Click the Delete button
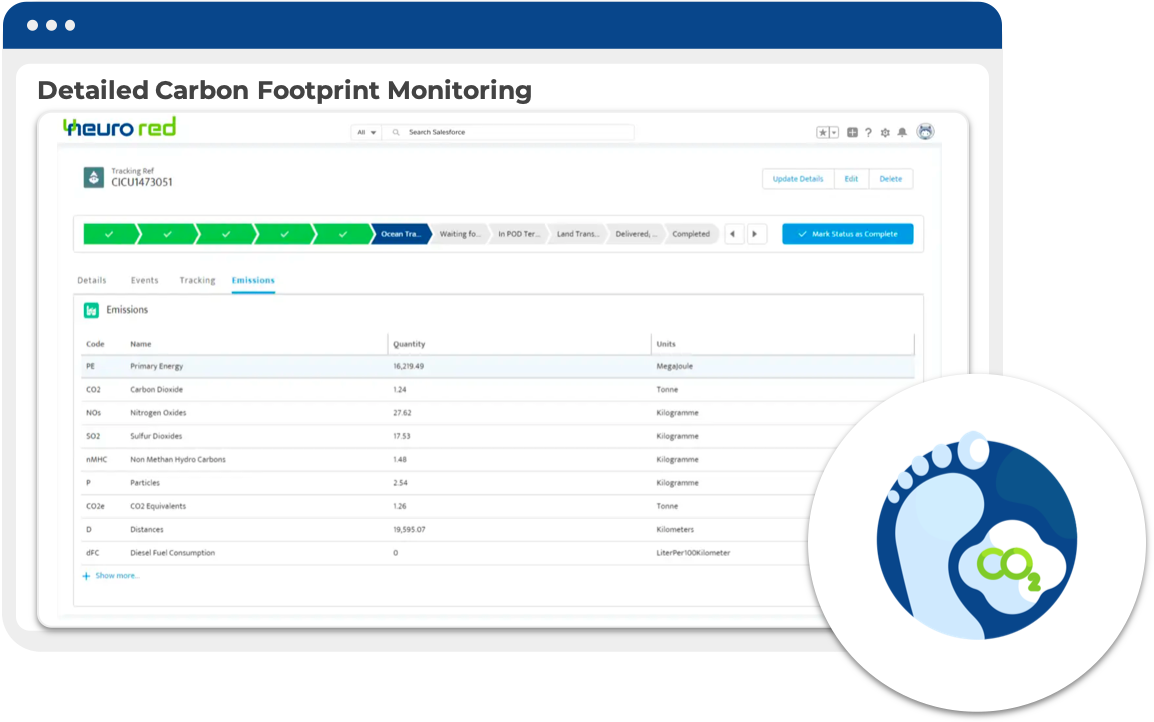 891,179
